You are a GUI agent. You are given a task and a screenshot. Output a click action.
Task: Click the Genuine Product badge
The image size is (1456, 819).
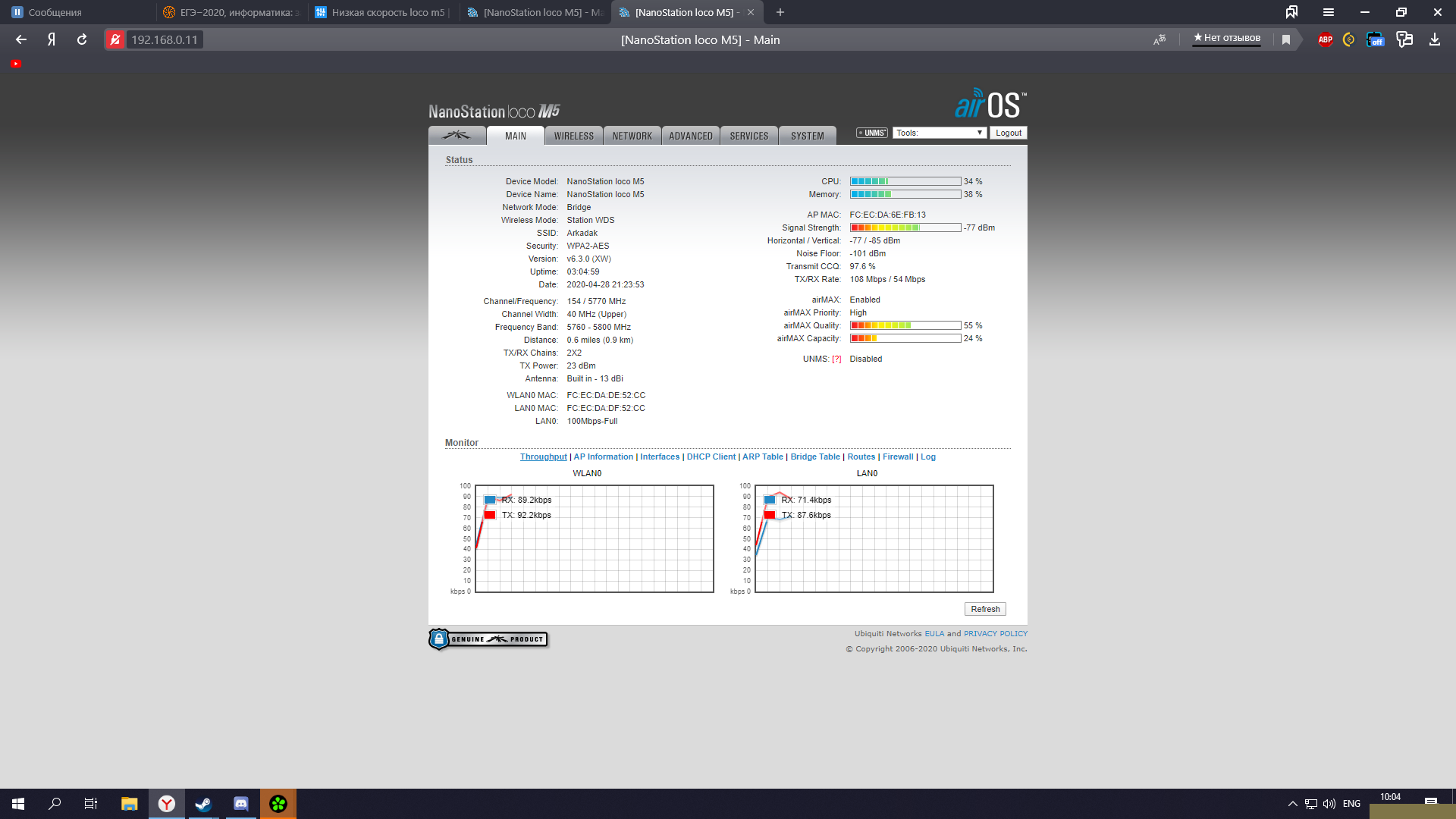(x=488, y=639)
